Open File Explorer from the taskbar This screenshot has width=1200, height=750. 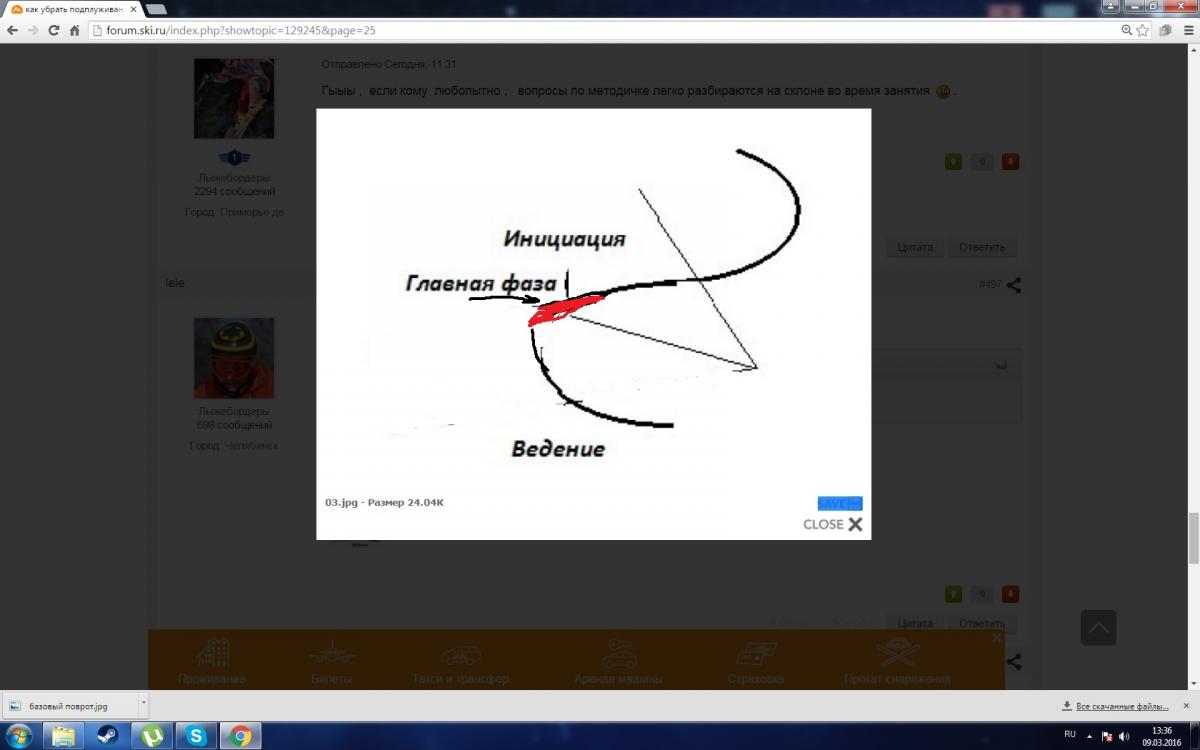(x=63, y=736)
